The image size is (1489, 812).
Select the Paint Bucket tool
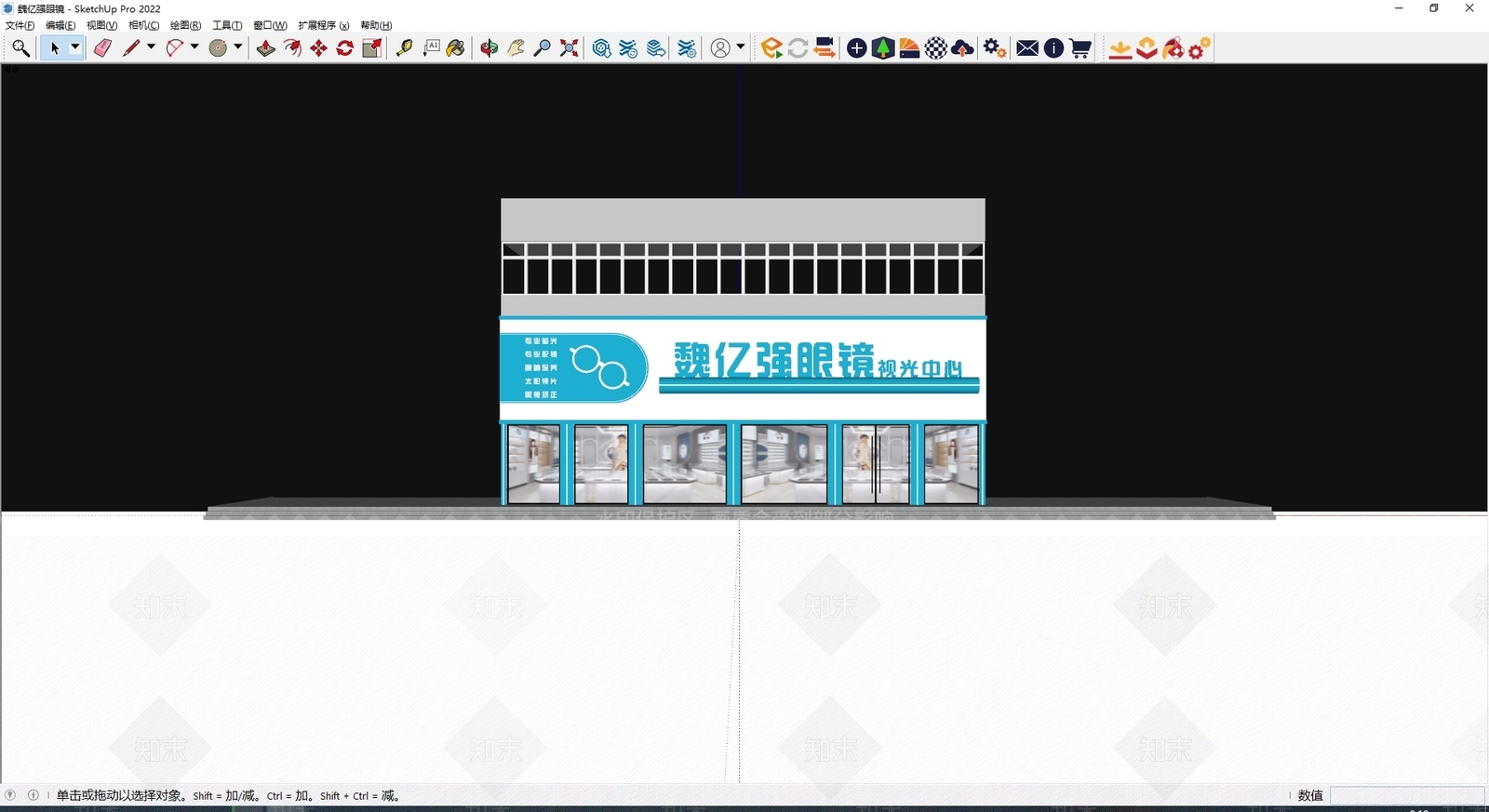[x=456, y=48]
